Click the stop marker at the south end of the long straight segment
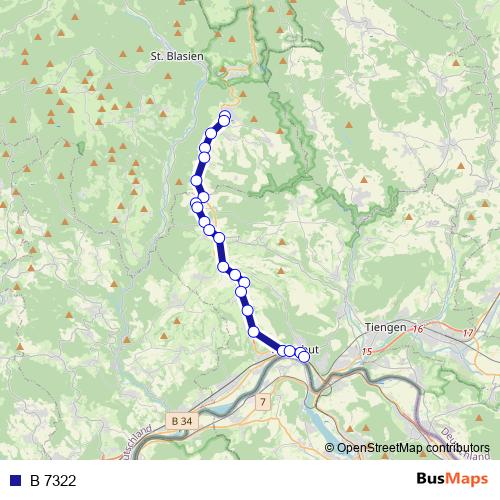 [223, 267]
